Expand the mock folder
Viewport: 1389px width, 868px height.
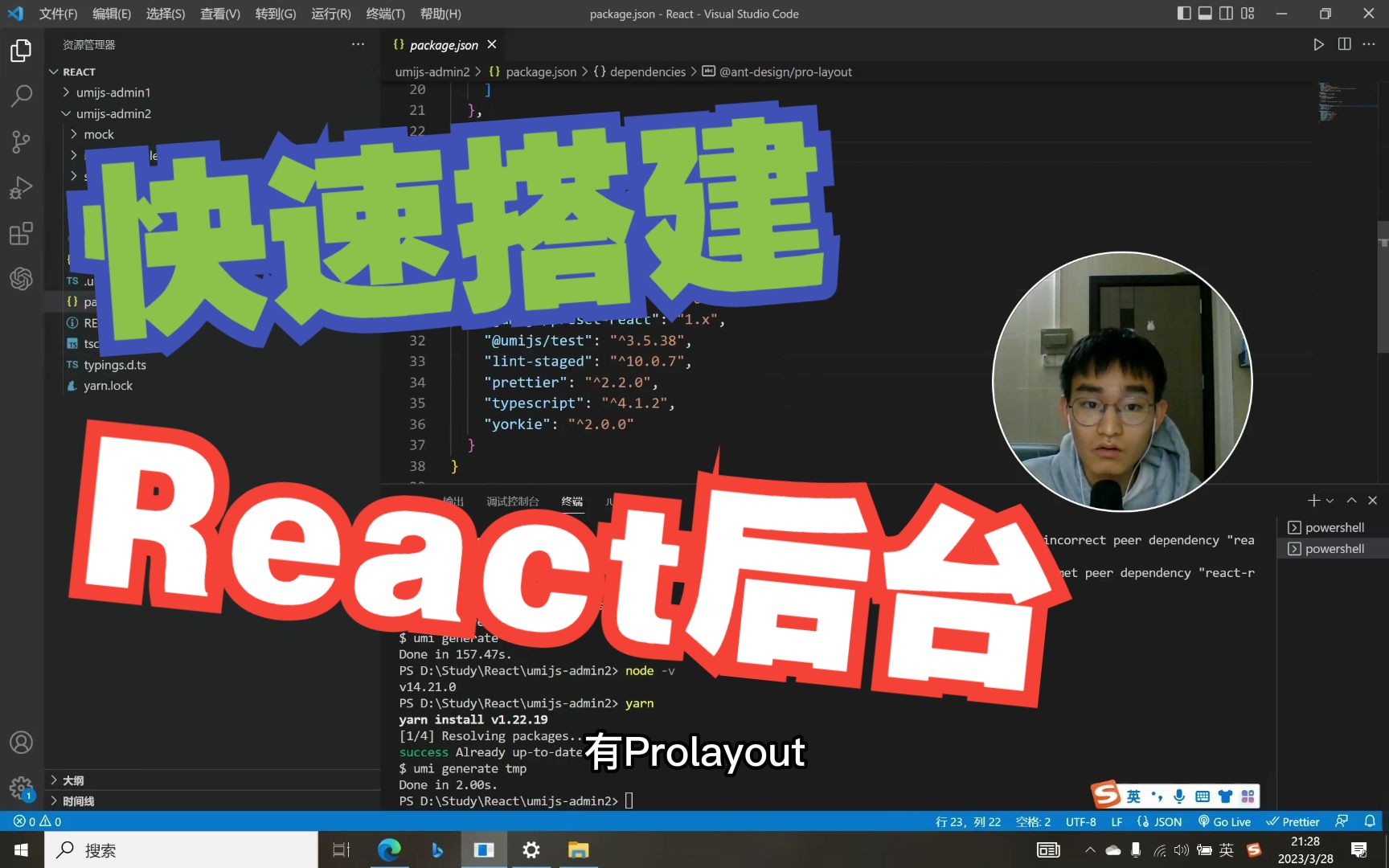coord(98,134)
